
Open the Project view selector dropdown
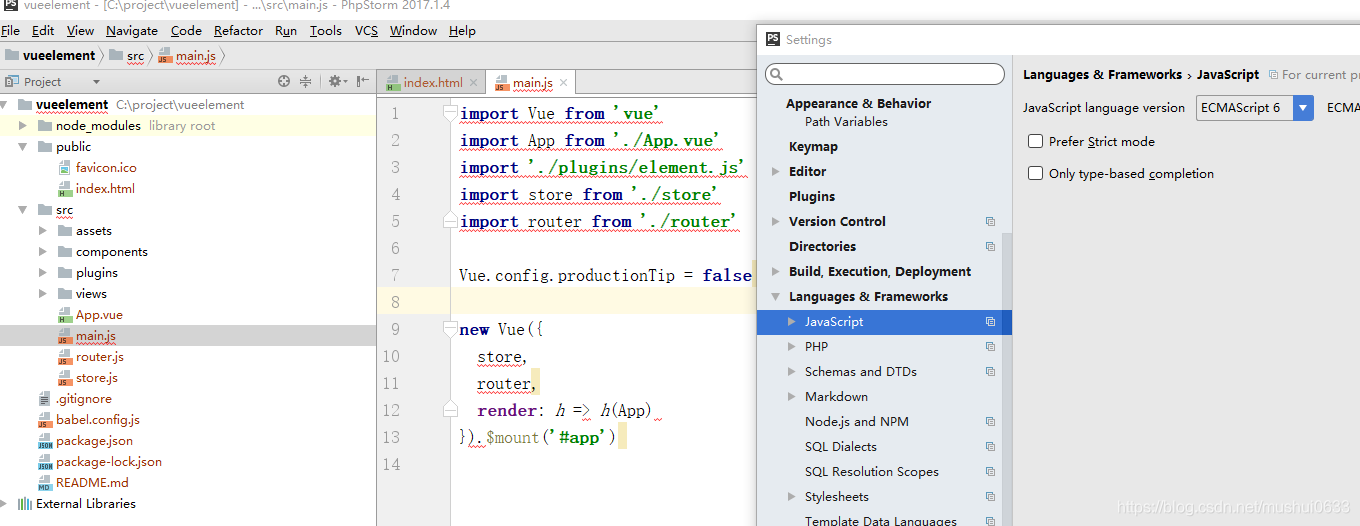[x=96, y=82]
